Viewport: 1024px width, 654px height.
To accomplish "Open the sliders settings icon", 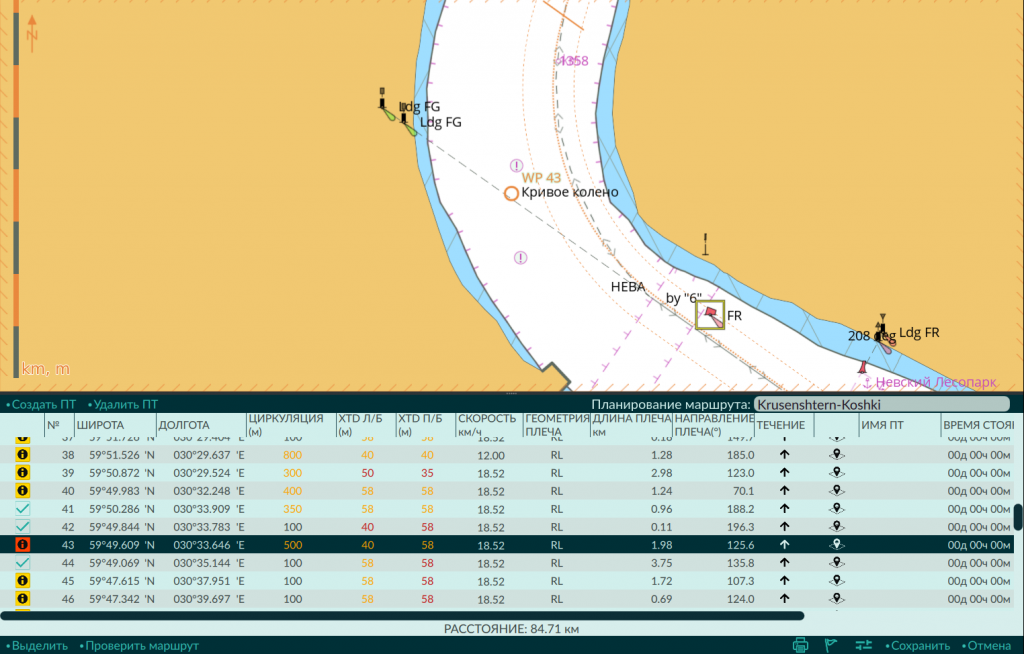I will click(x=863, y=646).
